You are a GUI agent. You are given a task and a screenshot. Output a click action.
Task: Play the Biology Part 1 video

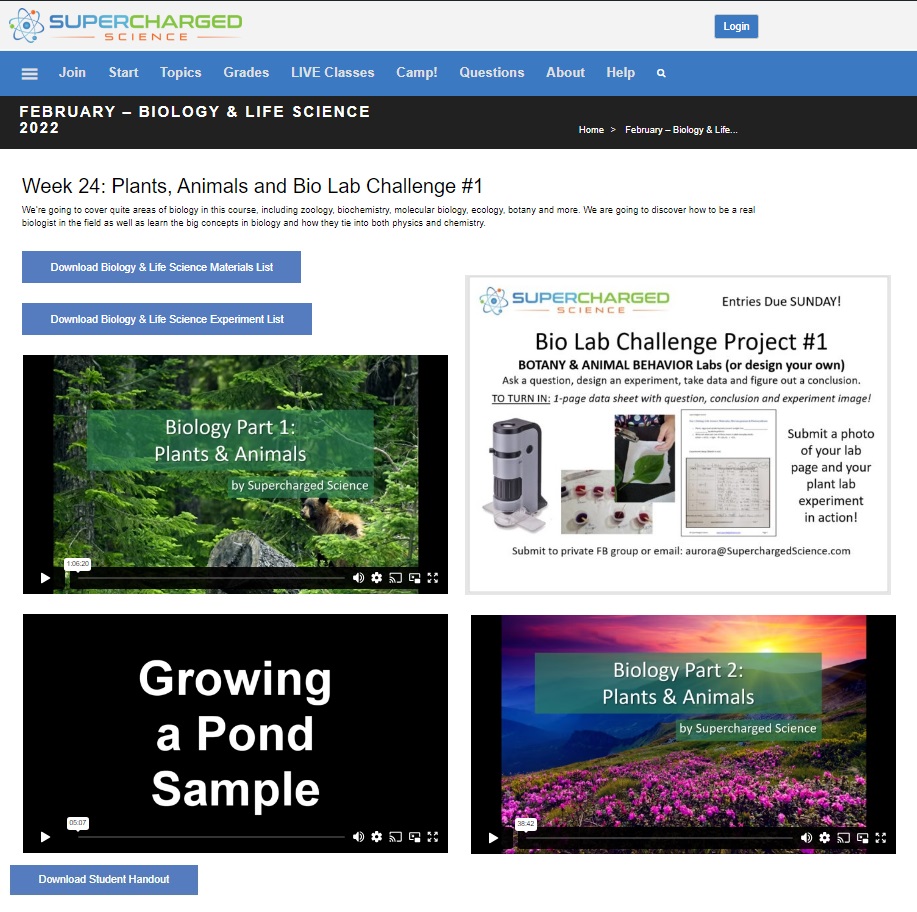pos(45,578)
